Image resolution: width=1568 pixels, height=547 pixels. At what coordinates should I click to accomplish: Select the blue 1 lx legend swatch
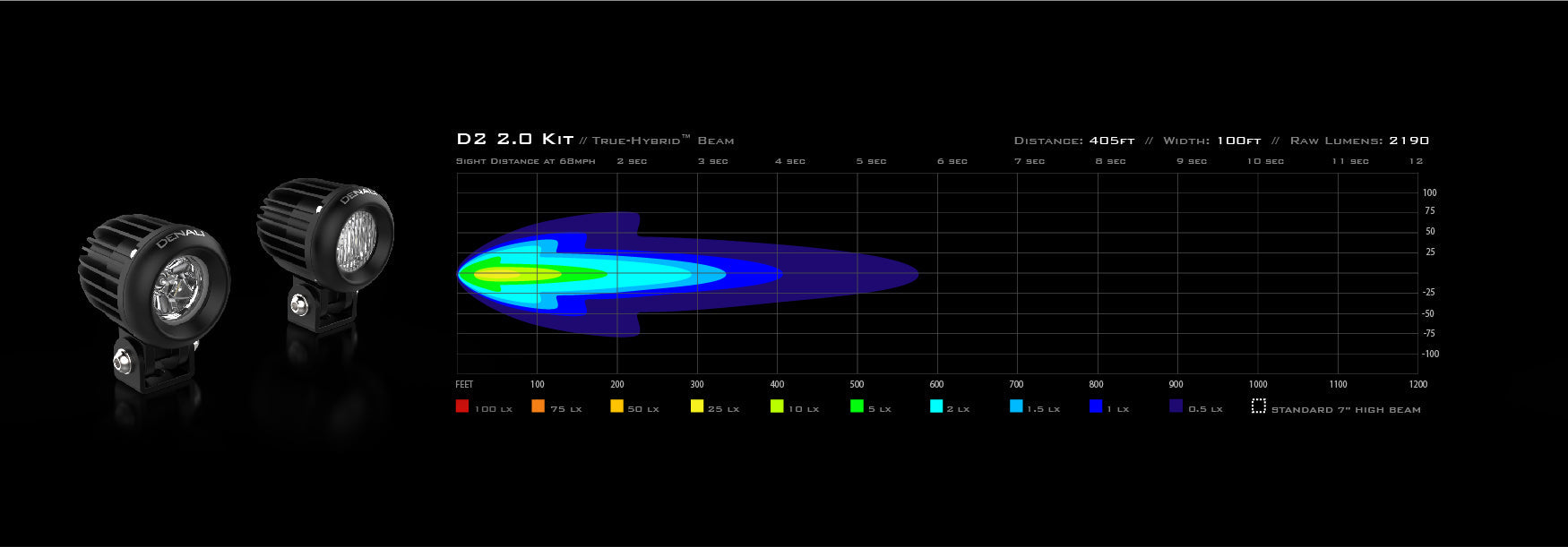click(1096, 406)
